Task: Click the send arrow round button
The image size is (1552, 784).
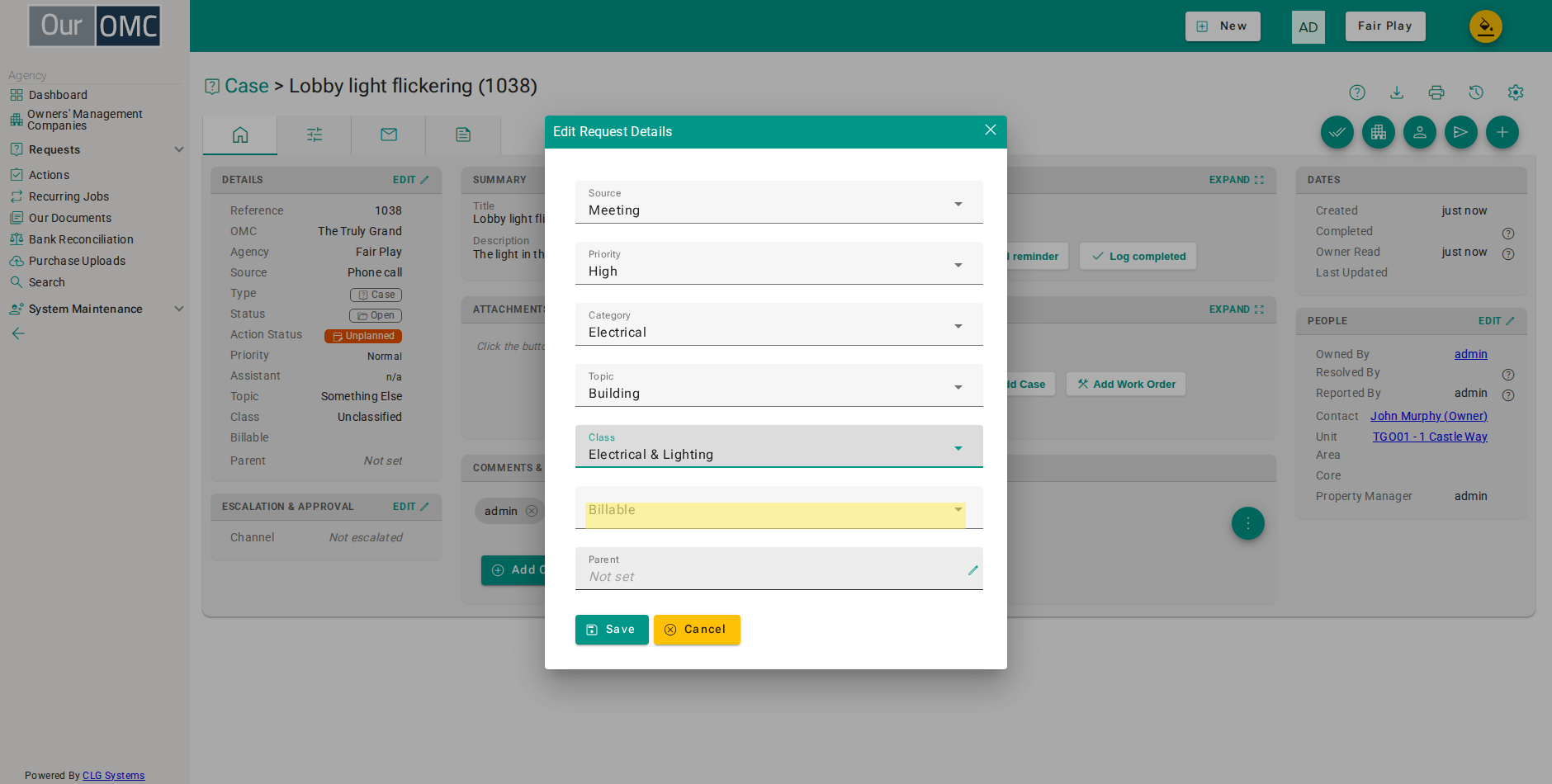Action: 1461,132
